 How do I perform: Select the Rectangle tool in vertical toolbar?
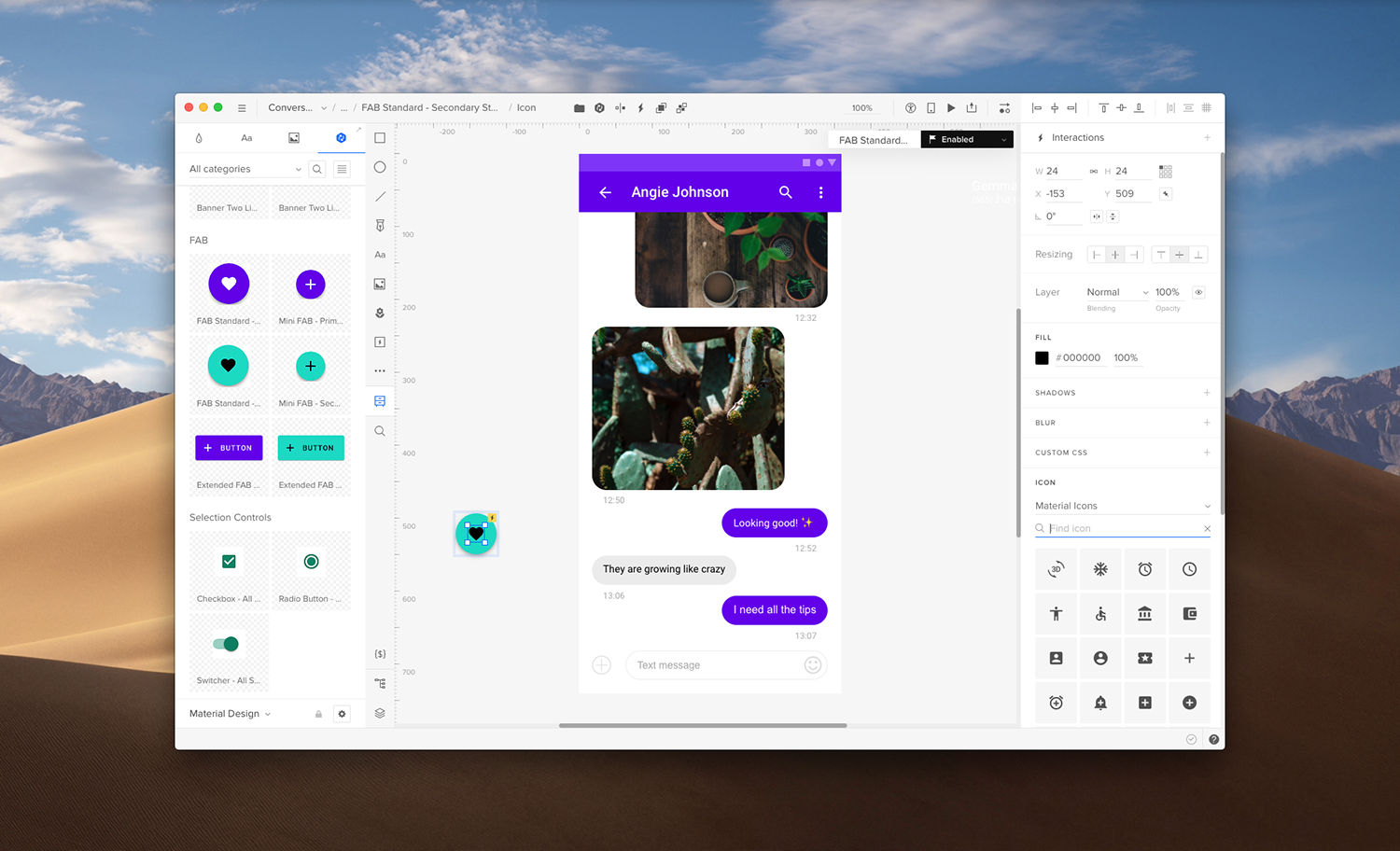click(x=380, y=138)
